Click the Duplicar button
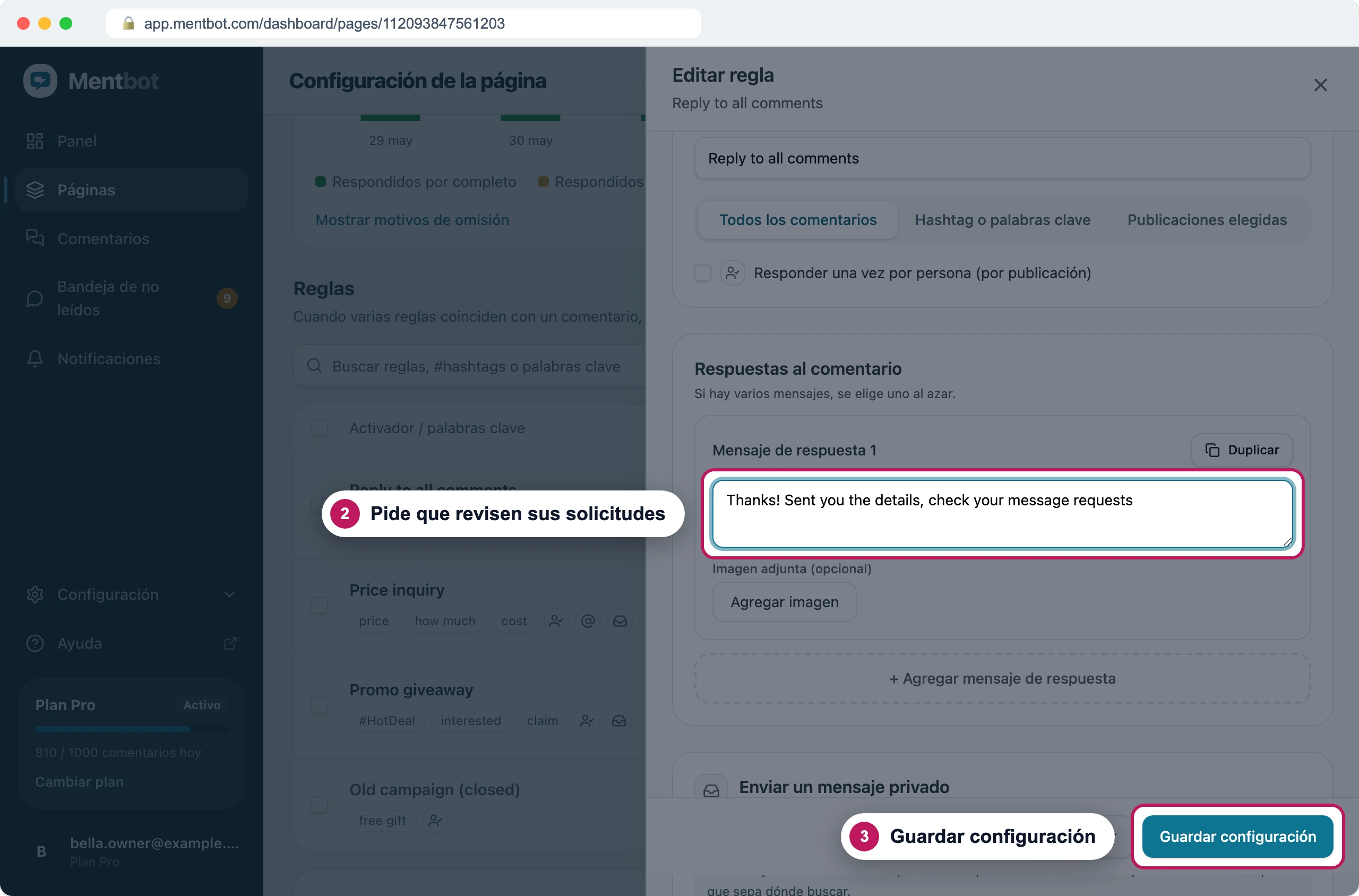The image size is (1359, 896). tap(1242, 450)
